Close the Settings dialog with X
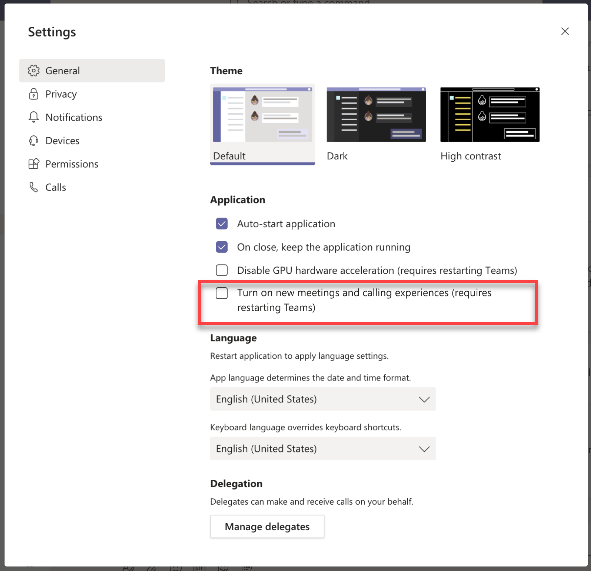This screenshot has width=591, height=571. [x=565, y=31]
